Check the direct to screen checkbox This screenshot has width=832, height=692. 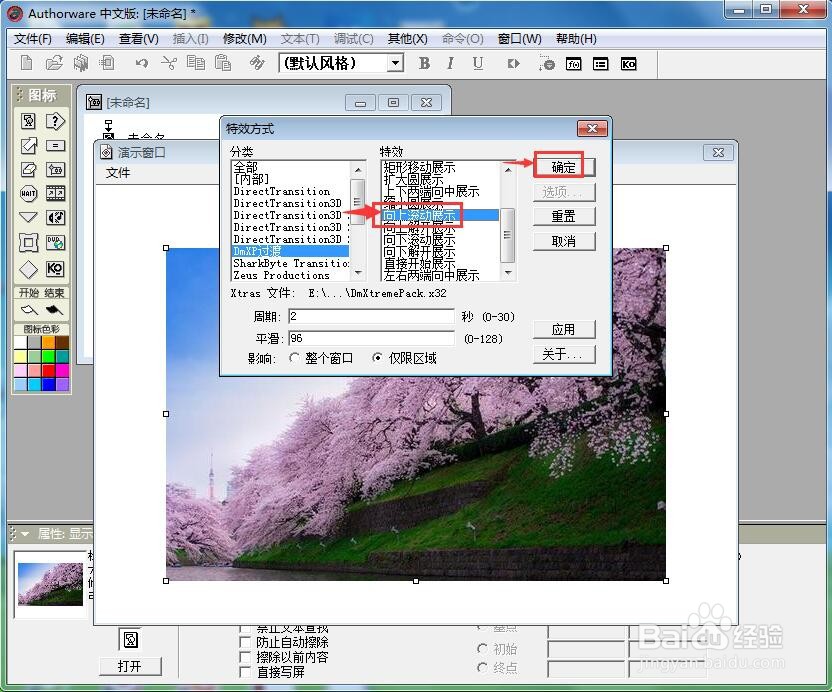pos(245,672)
